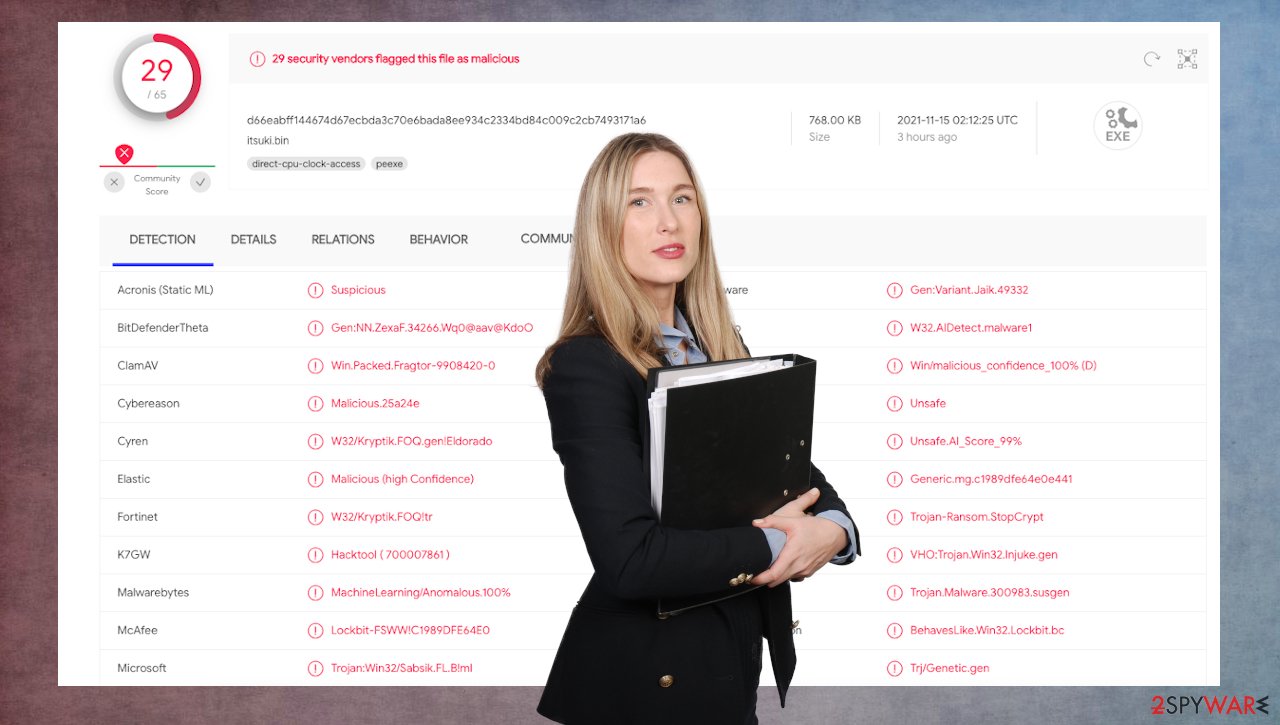Click the alert icon beside Suspicious

click(315, 290)
